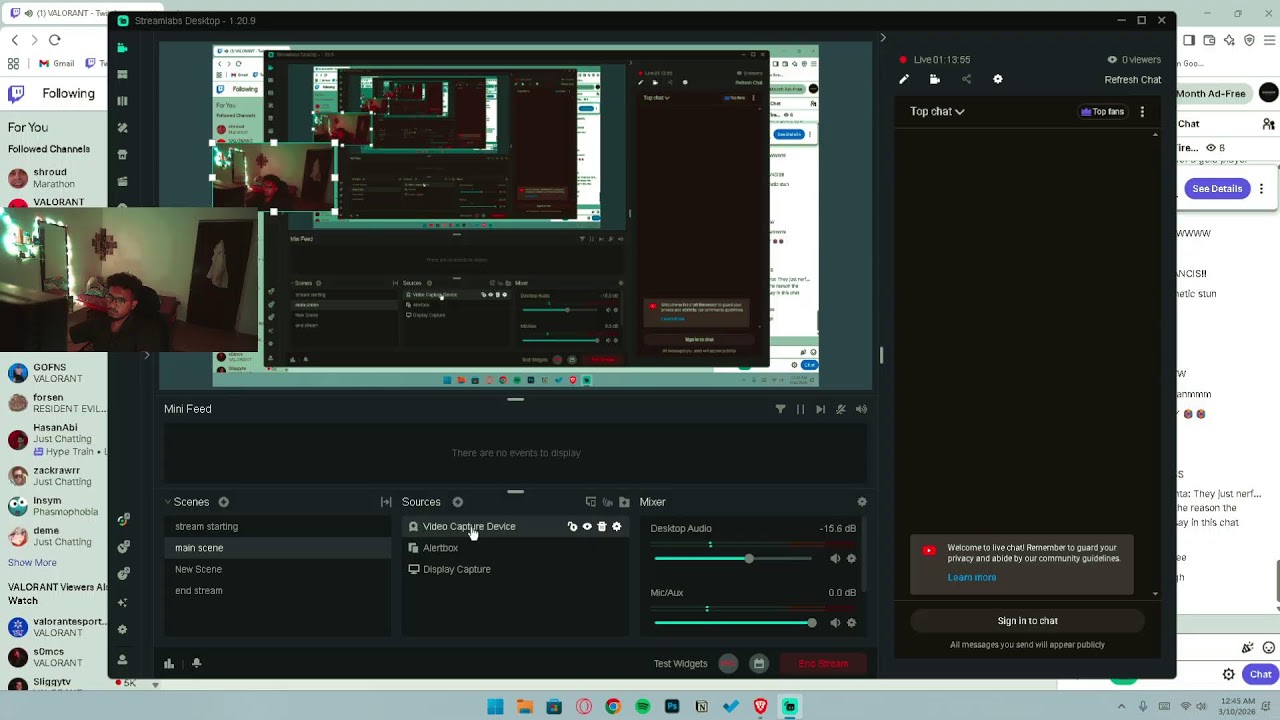
Task: Follow the Learn more link
Action: [972, 577]
